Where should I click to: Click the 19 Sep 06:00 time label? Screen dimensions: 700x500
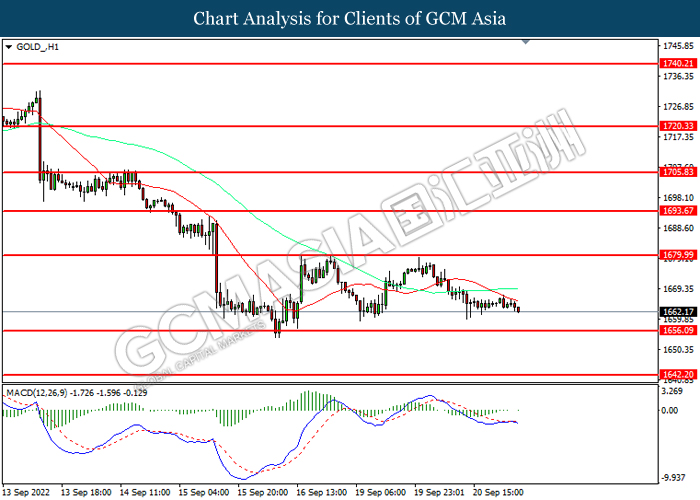tap(381, 493)
